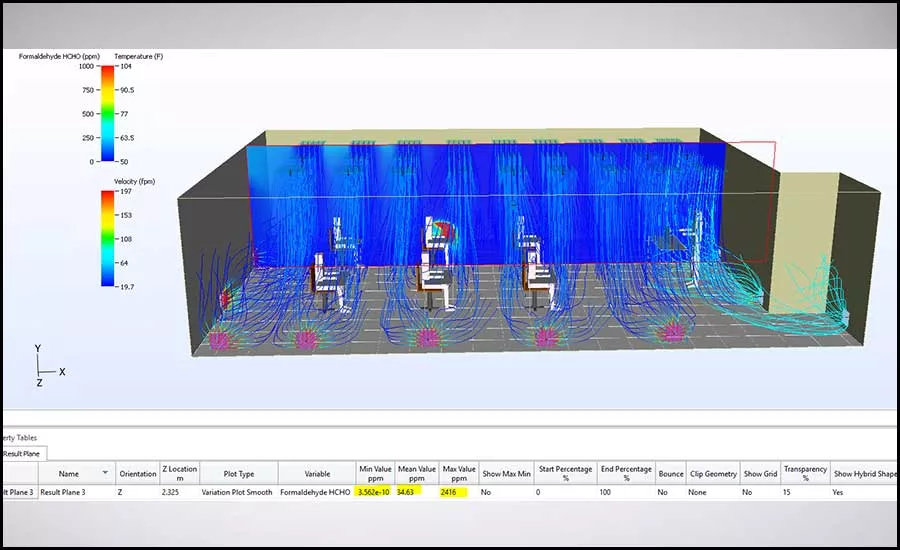Screen dimensions: 900x550
Task: Select the Max Value cell '2416'
Action: [x=459, y=492]
